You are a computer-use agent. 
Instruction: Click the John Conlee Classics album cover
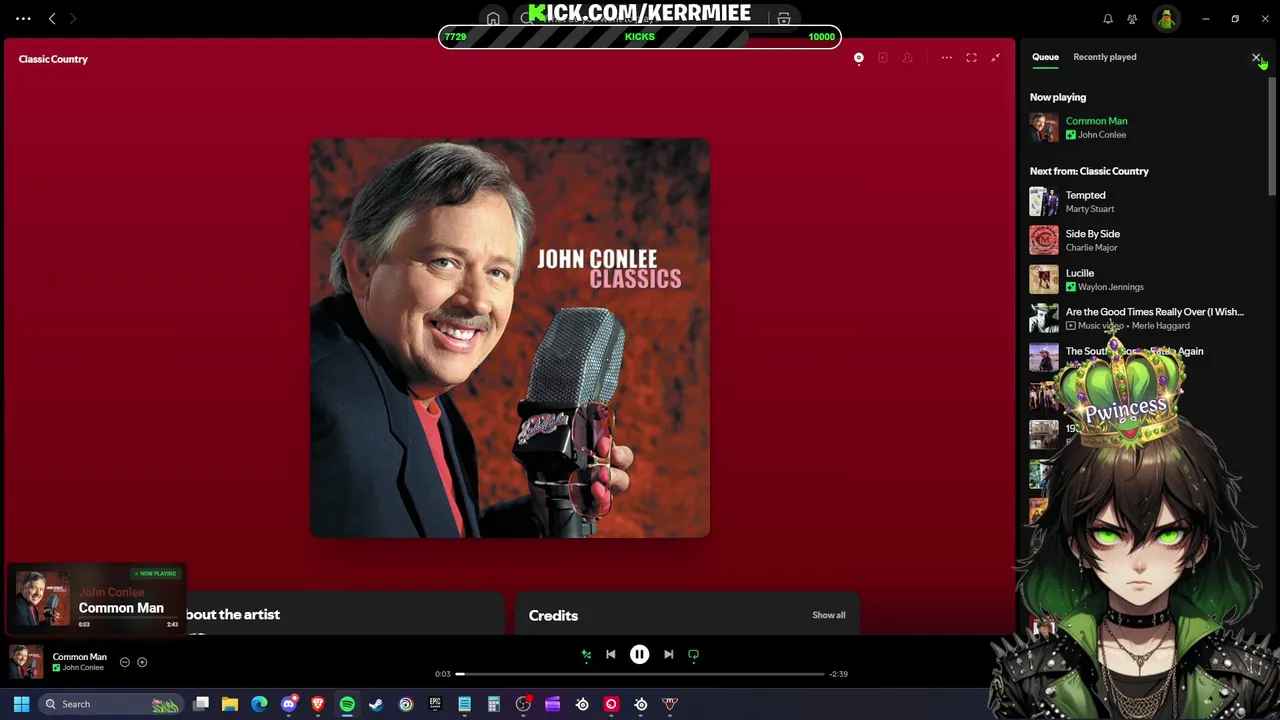(510, 338)
